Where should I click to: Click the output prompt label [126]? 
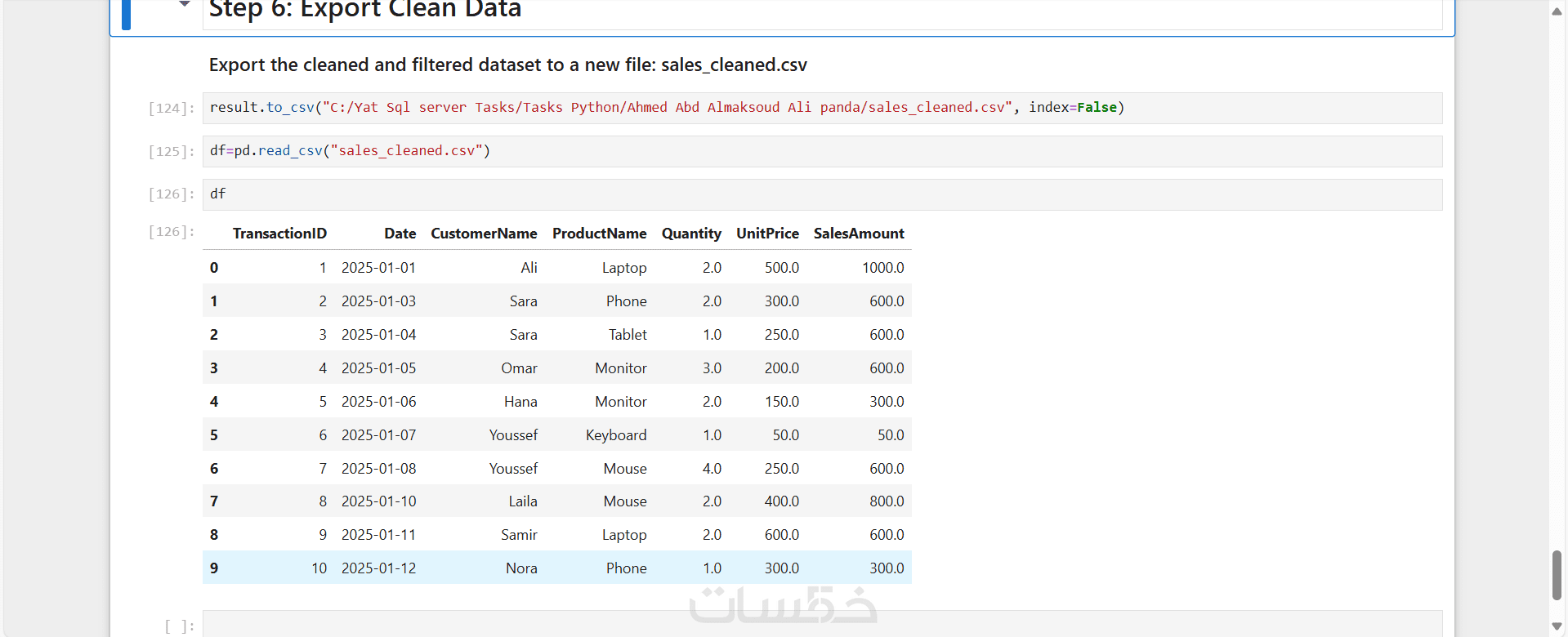172,232
